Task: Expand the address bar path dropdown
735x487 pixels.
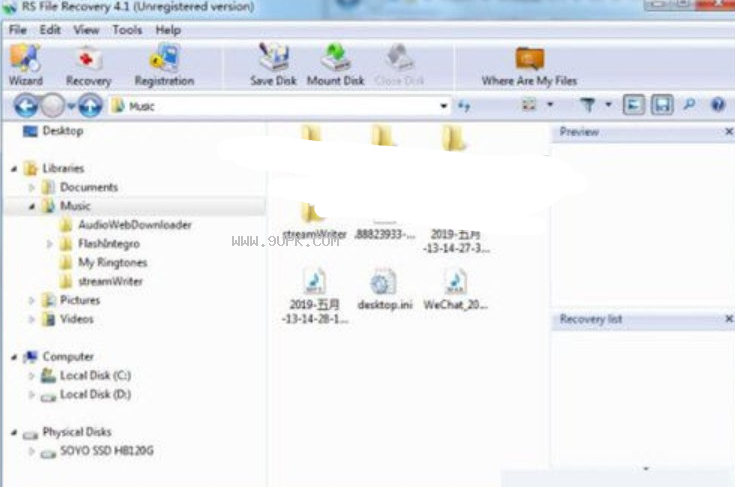Action: pyautogui.click(x=443, y=106)
